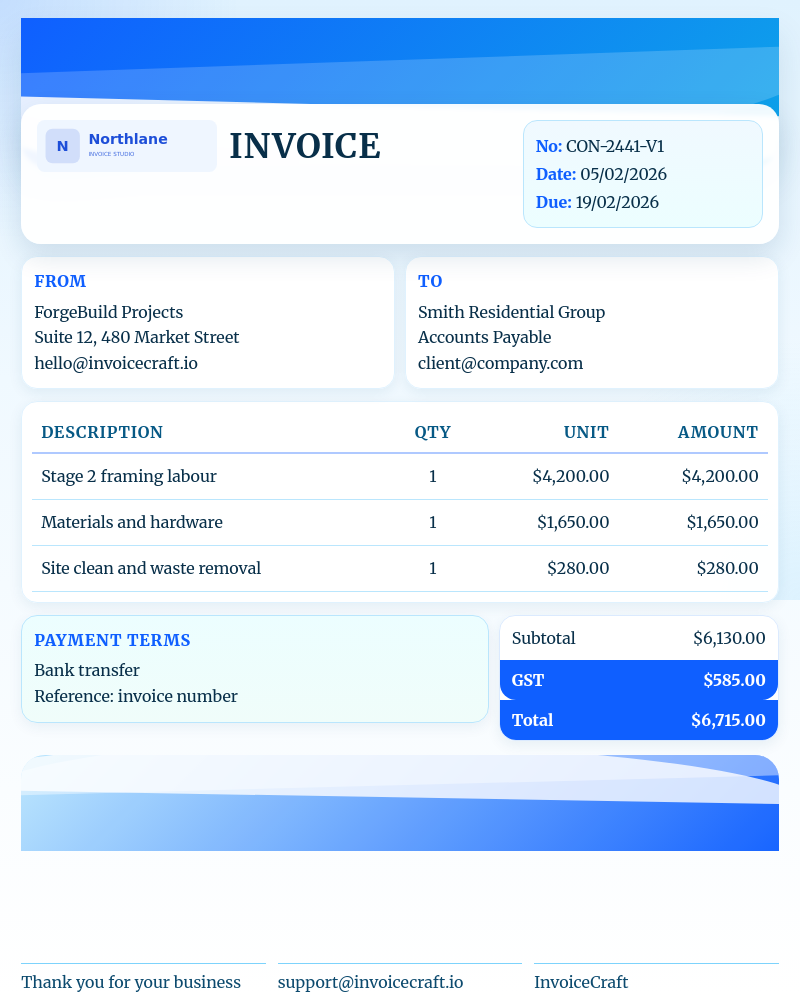Click the PAYMENT TERMS heading
800x995 pixels.
112,640
